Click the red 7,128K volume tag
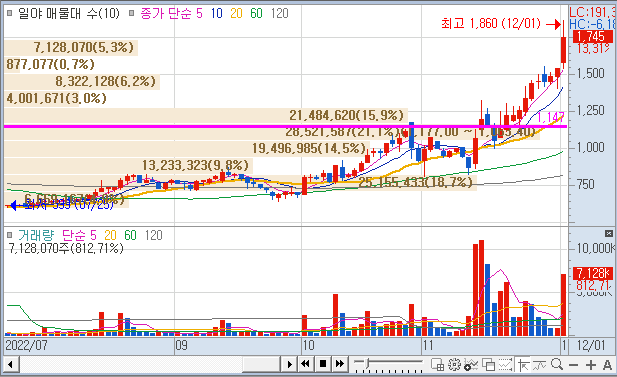 tap(593, 273)
